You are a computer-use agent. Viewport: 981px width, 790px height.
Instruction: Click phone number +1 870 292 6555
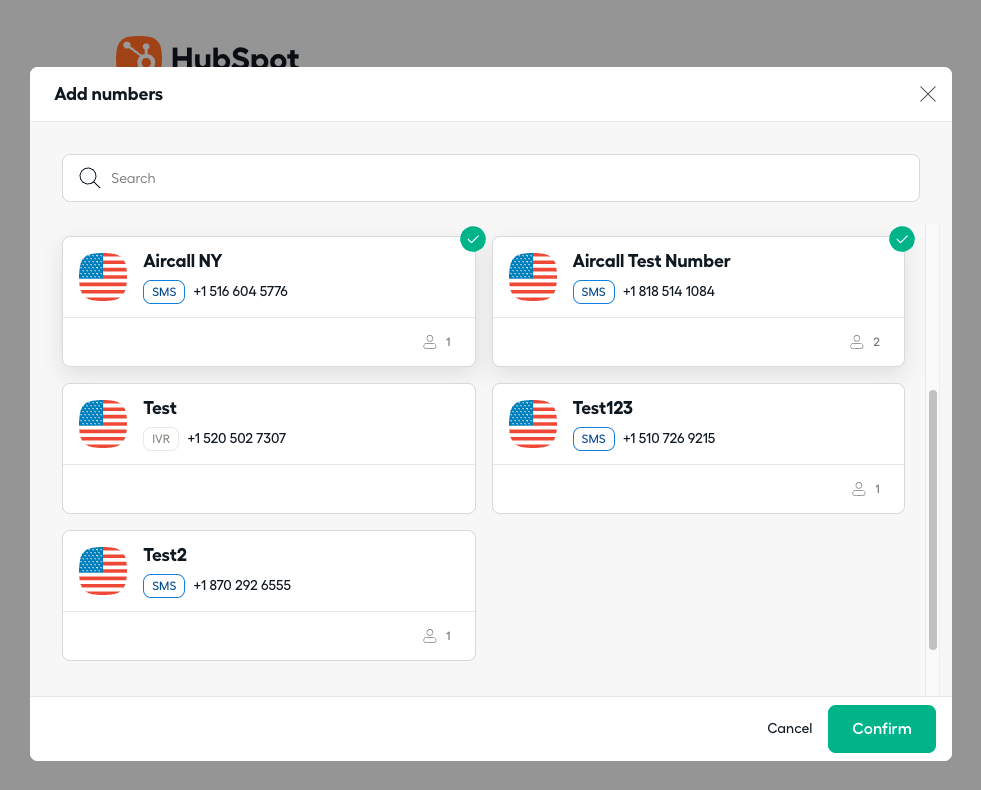pos(242,585)
